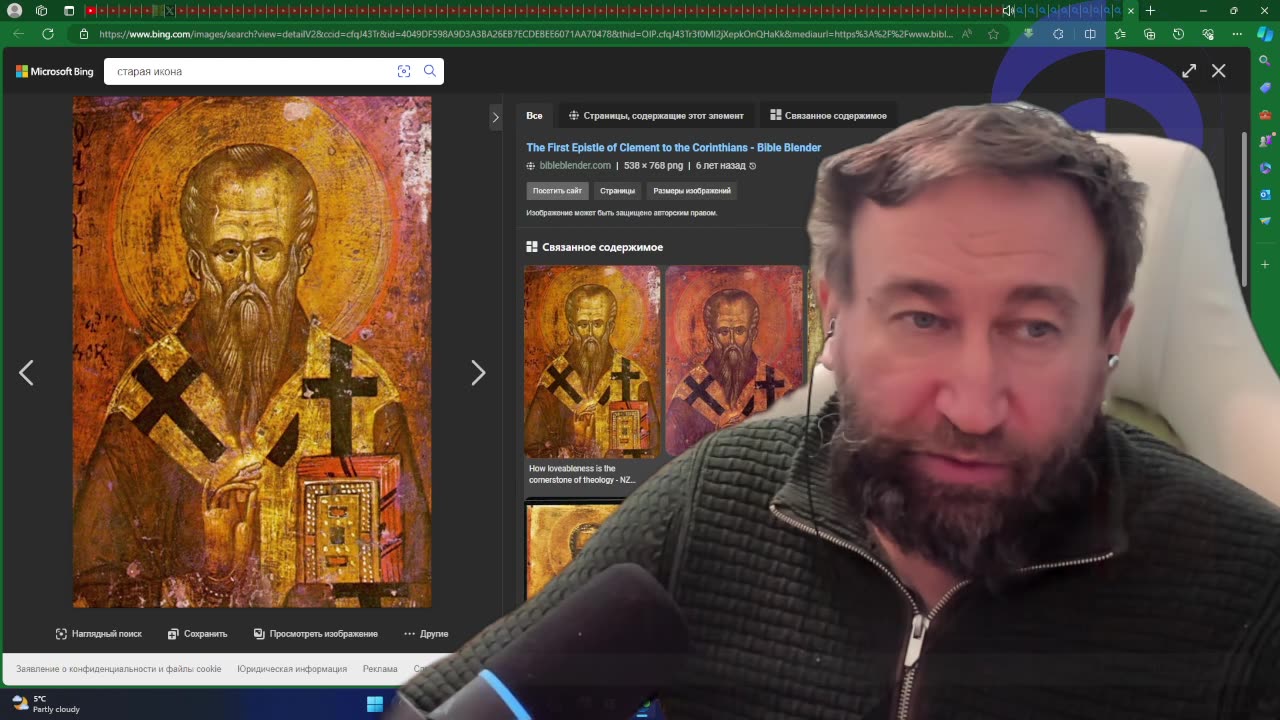The width and height of the screenshot is (1280, 720).
Task: Open second related reddish icon thumbnail
Action: 734,361
